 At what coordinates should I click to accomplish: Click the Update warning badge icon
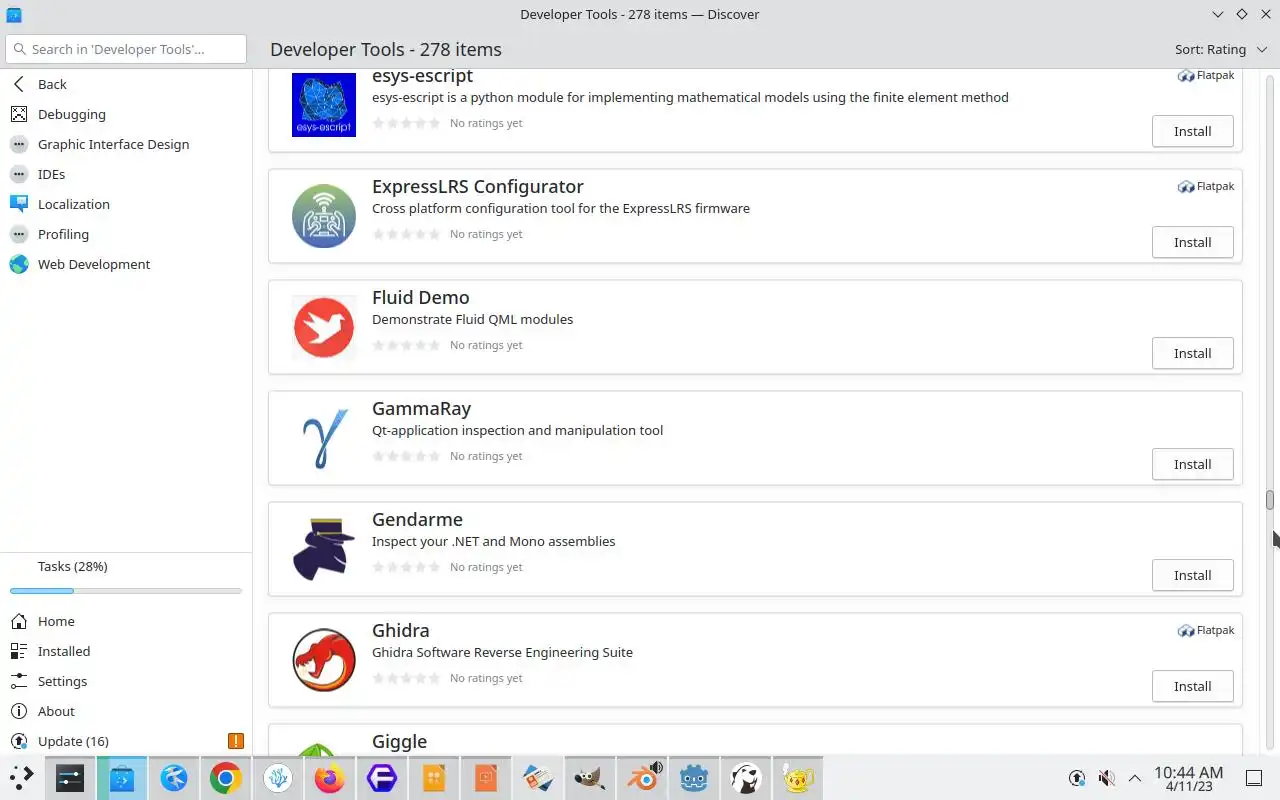tap(235, 741)
